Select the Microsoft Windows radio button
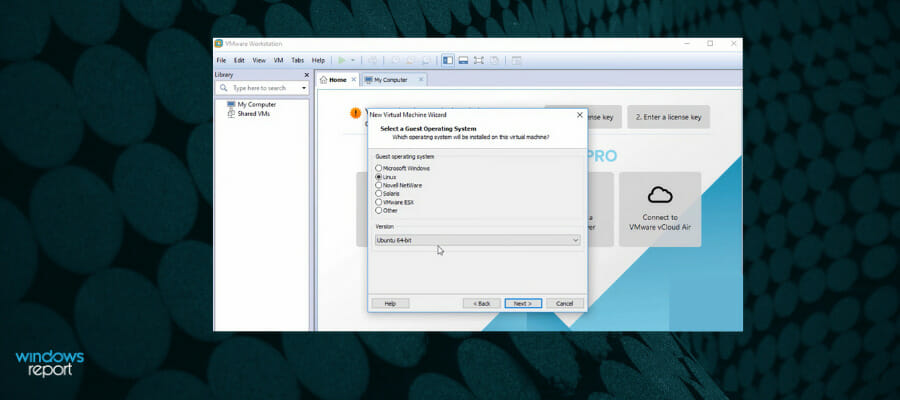 [x=378, y=168]
